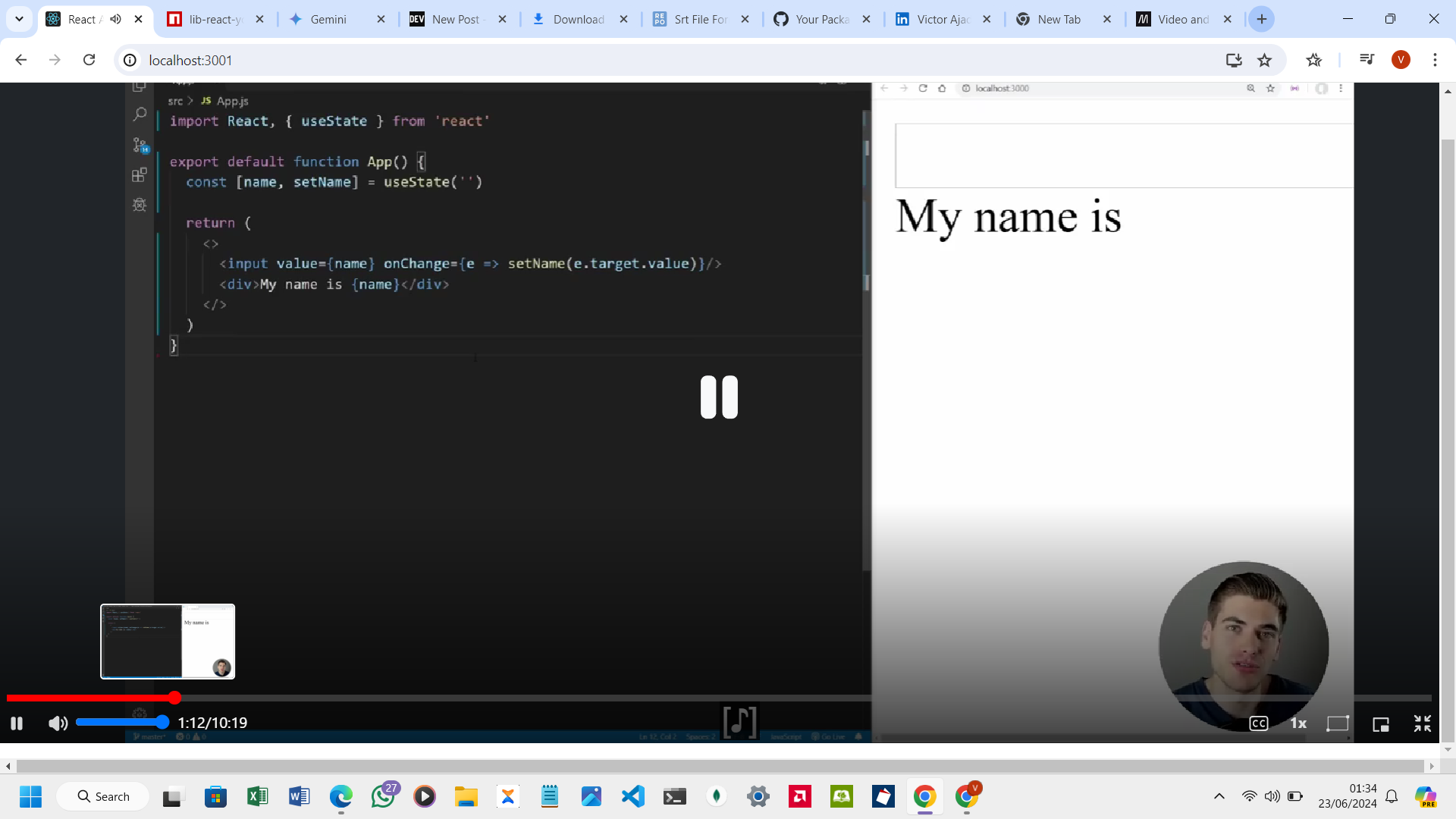Exit fullscreen video mode
The width and height of the screenshot is (1456, 819).
[x=1422, y=723]
